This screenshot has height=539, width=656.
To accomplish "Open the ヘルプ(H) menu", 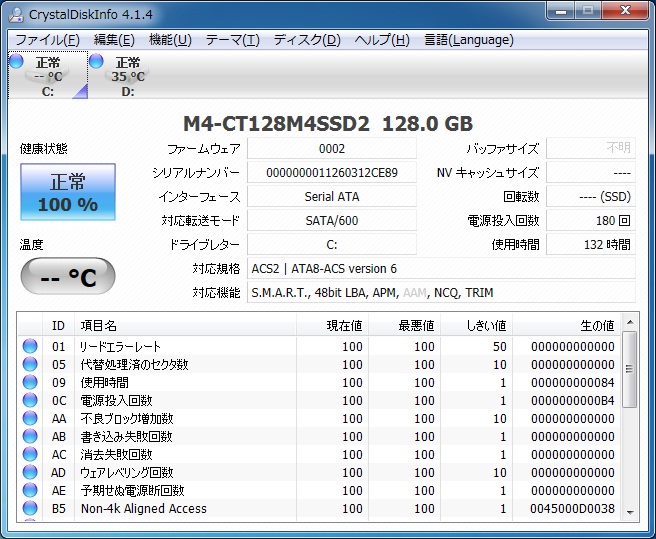I will [382, 40].
